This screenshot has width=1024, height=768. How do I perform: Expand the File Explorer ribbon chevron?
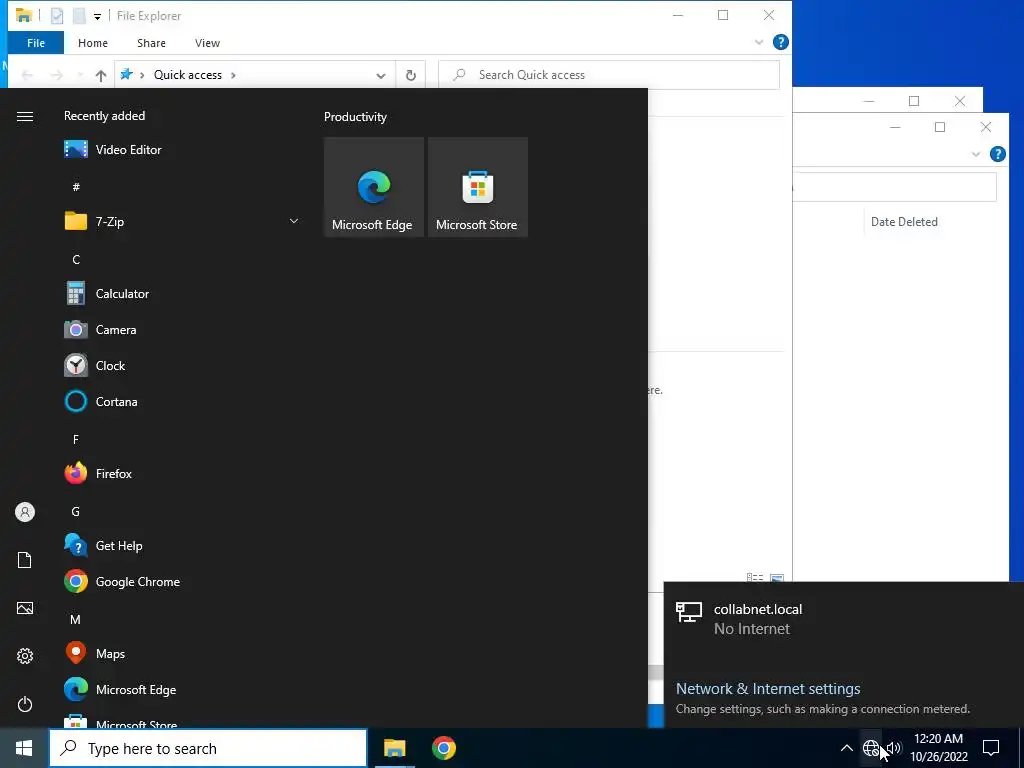759,42
